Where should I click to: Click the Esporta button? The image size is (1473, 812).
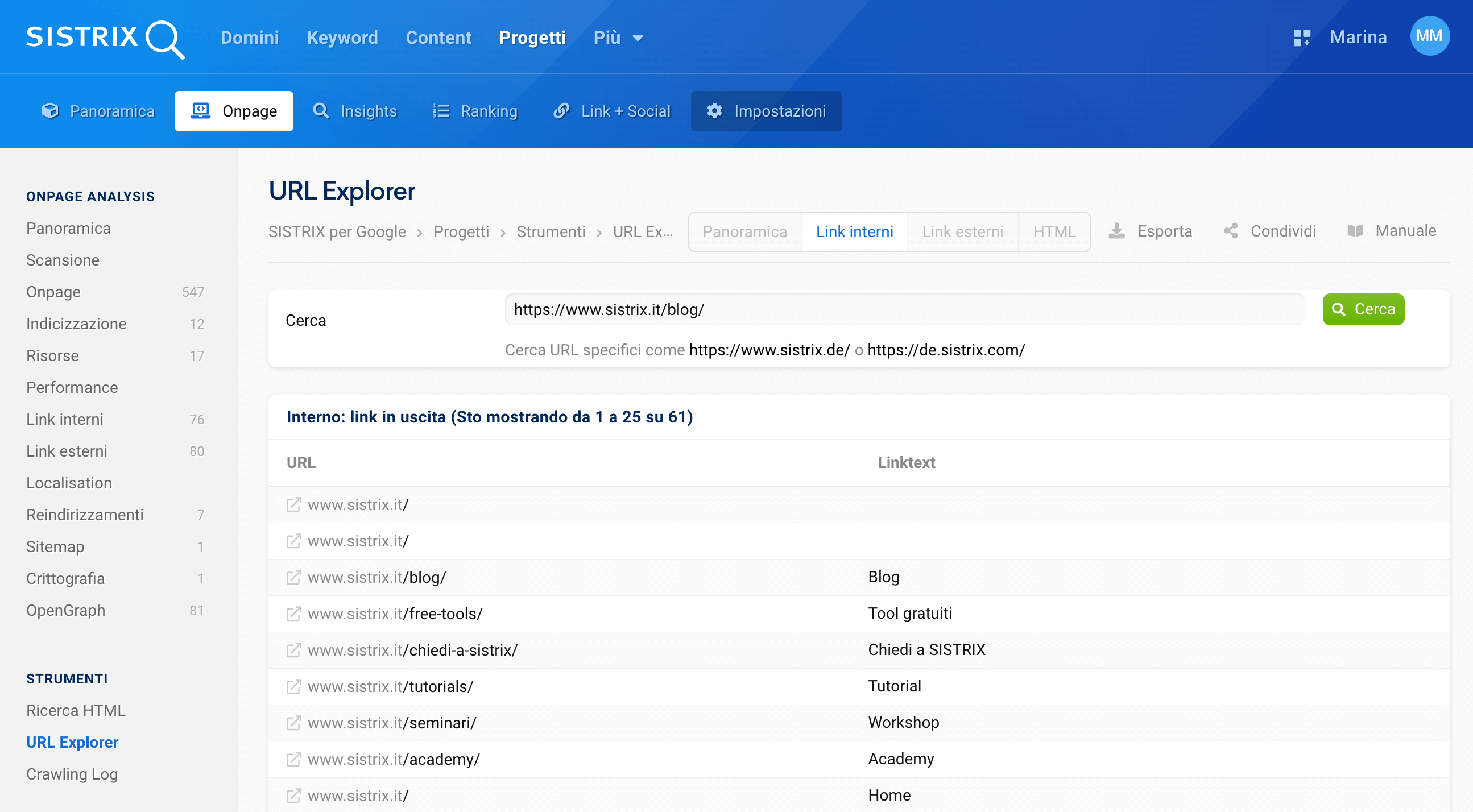(1150, 231)
